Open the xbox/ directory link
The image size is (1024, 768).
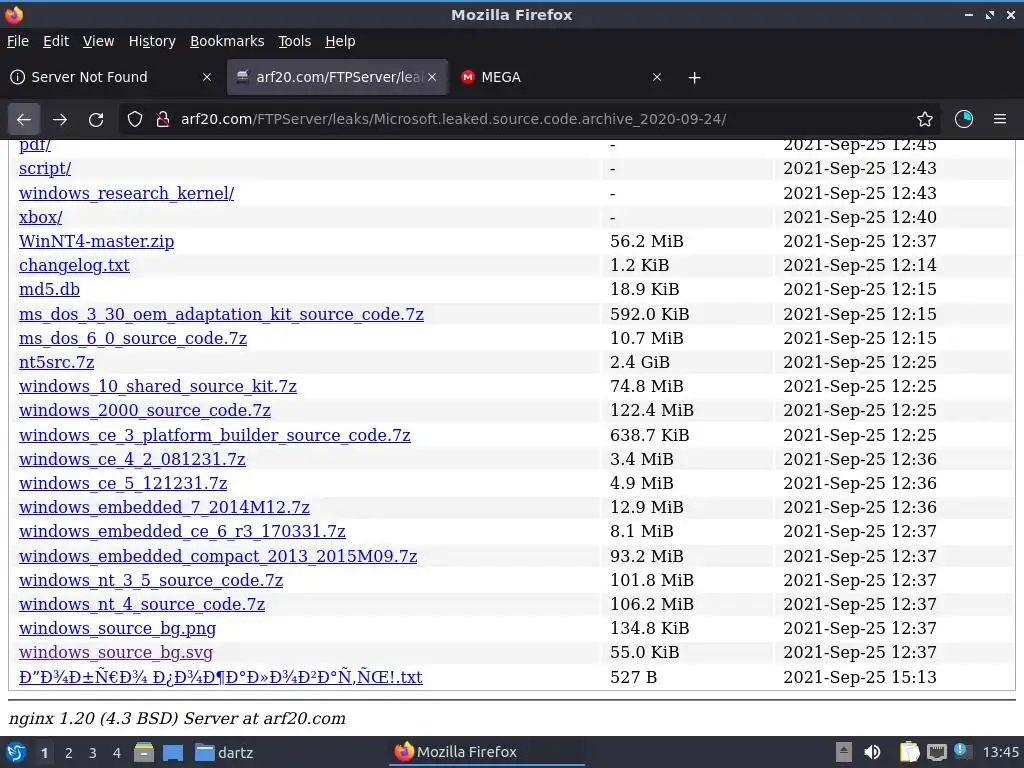40,217
